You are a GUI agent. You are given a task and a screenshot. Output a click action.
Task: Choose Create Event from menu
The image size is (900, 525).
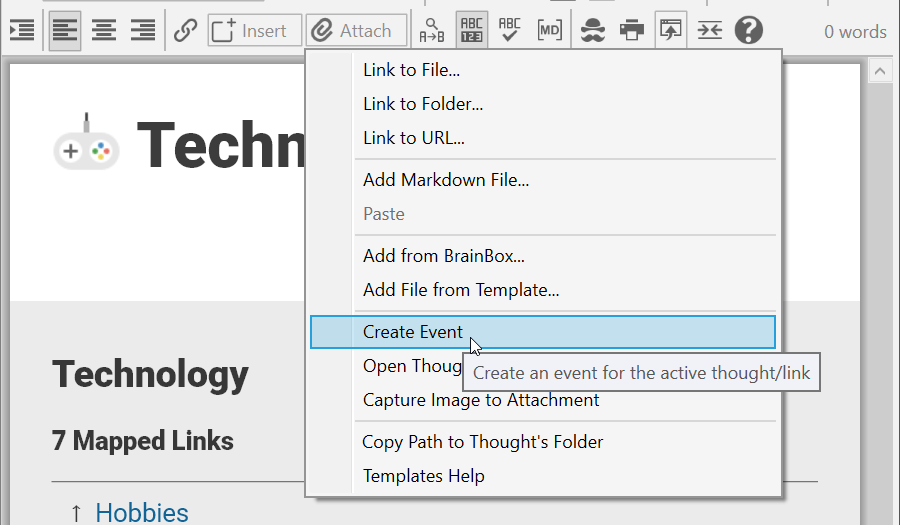tap(413, 332)
